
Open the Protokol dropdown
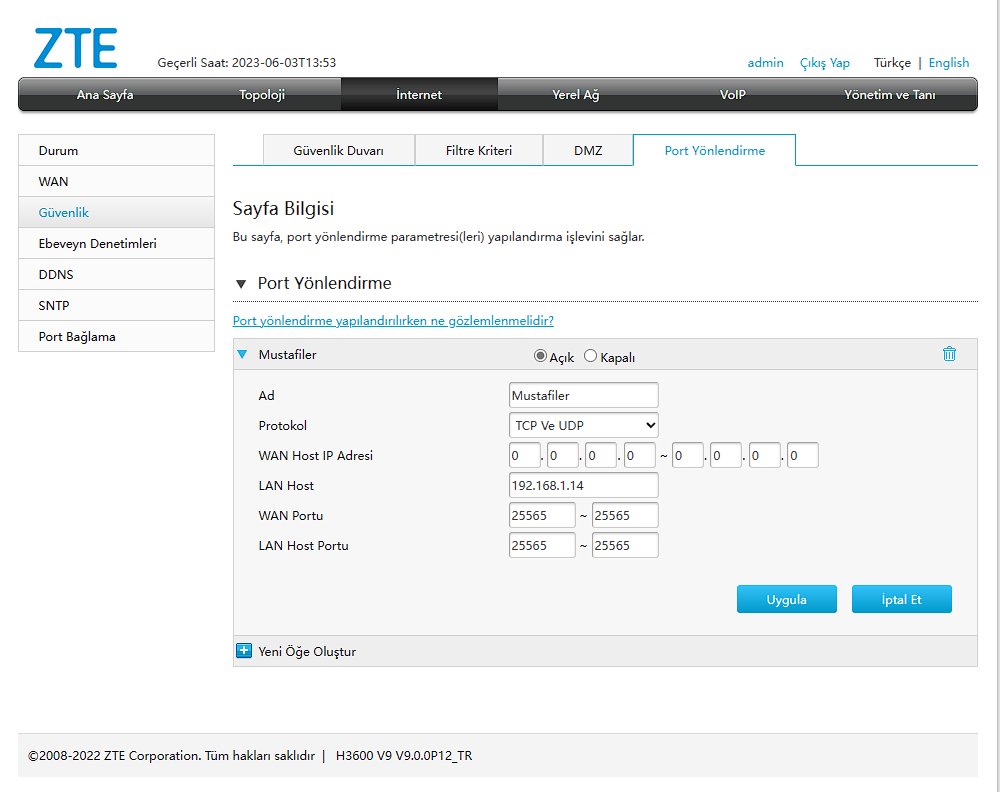(584, 425)
